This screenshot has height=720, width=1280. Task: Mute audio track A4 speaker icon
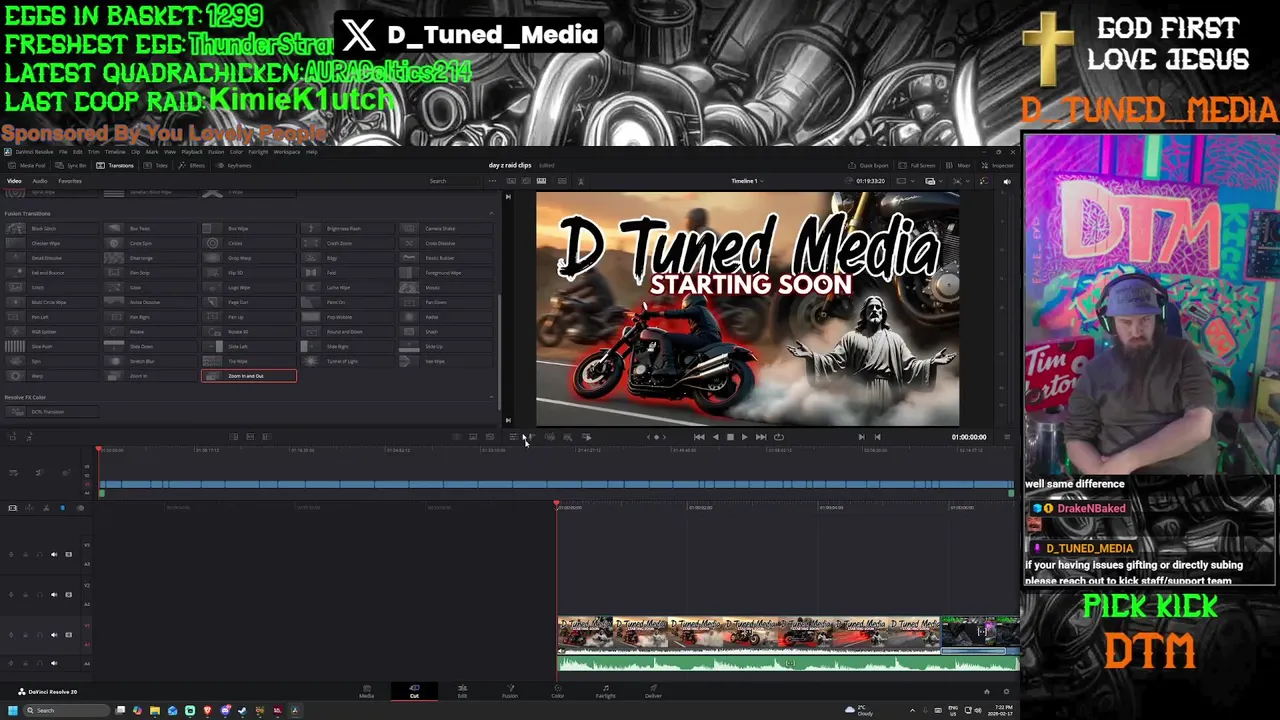(x=54, y=663)
